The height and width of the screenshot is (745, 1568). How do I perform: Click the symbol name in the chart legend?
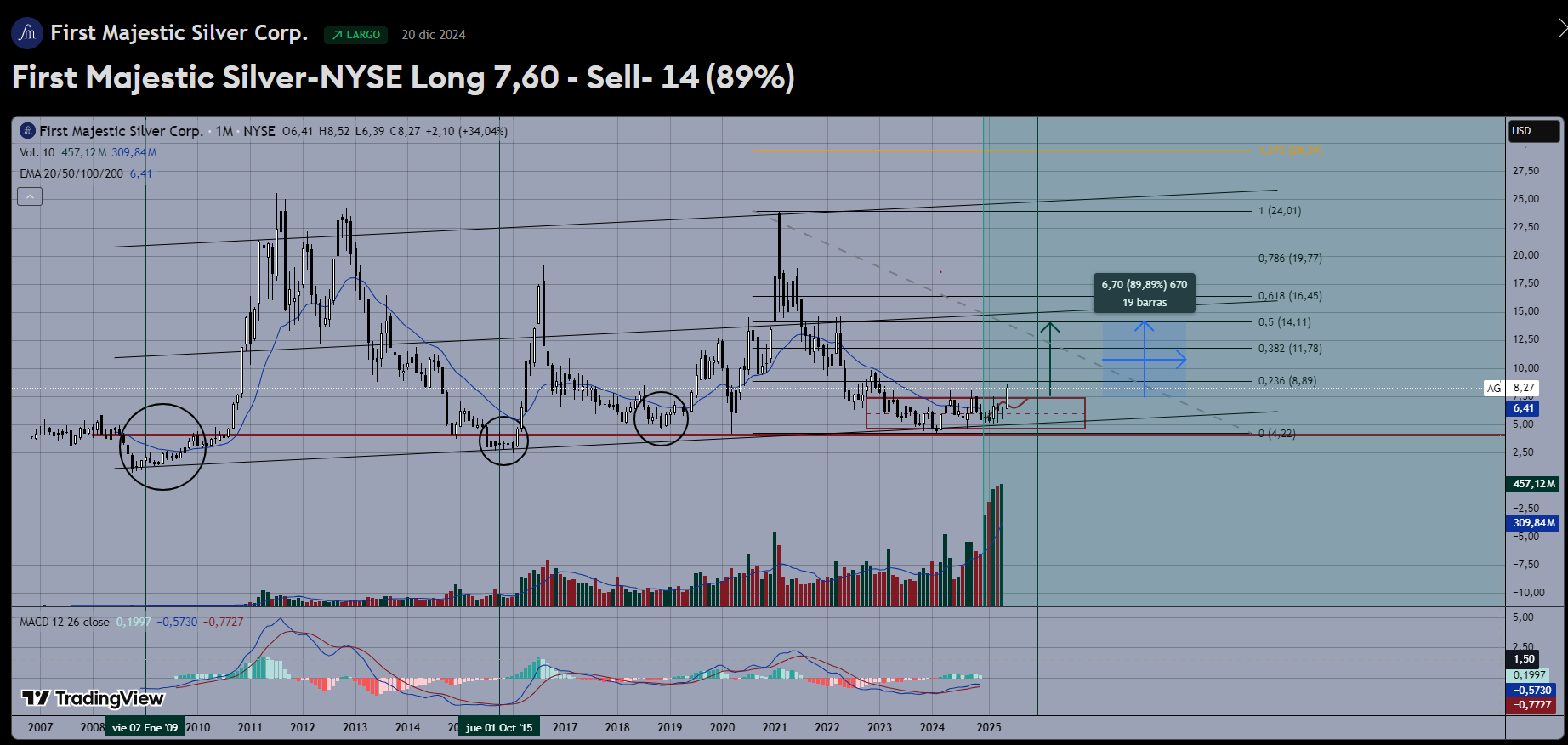121,131
